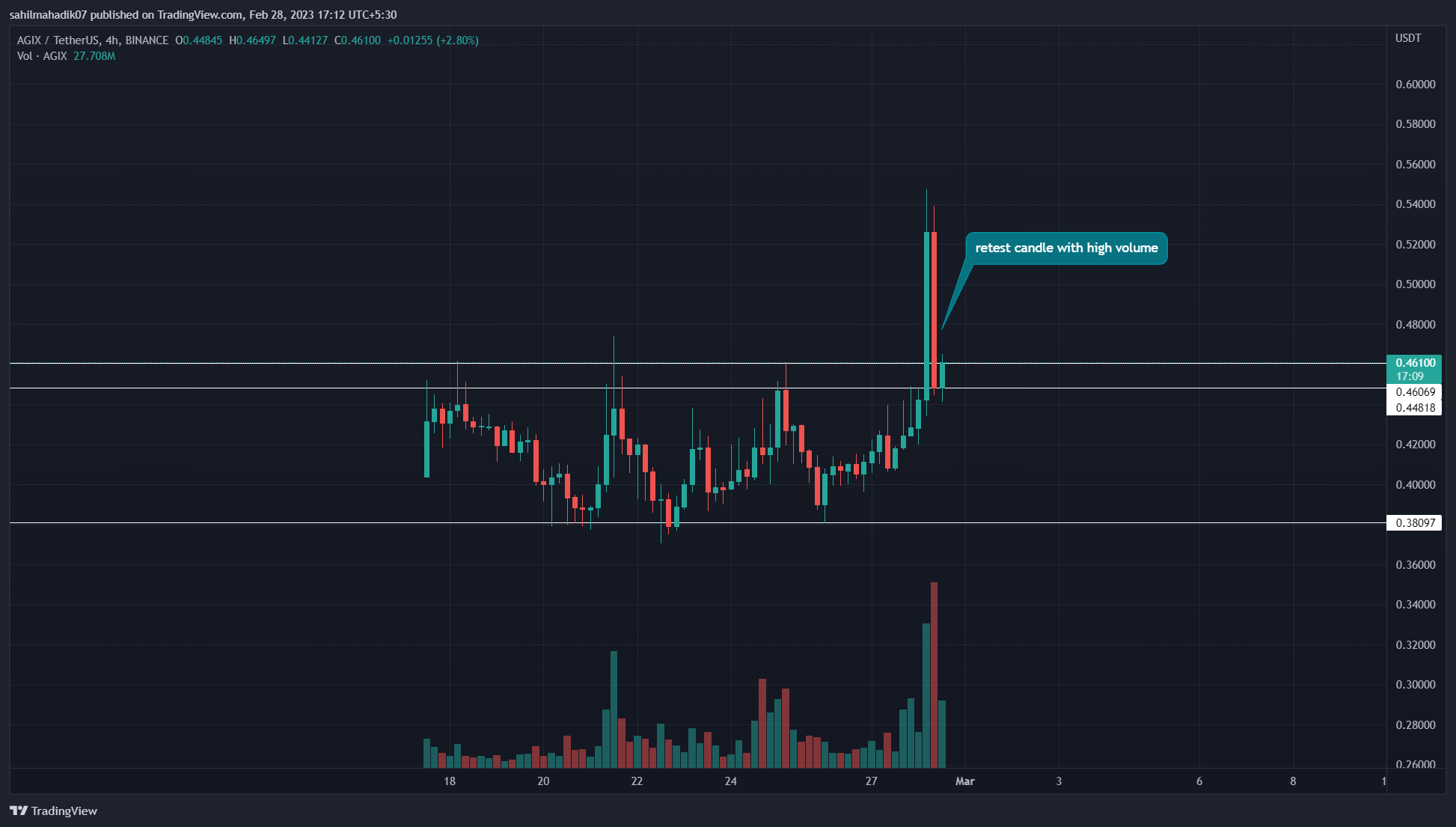Click the 0.38097 support line price label
Screen dimensions: 1456x827
point(1416,522)
